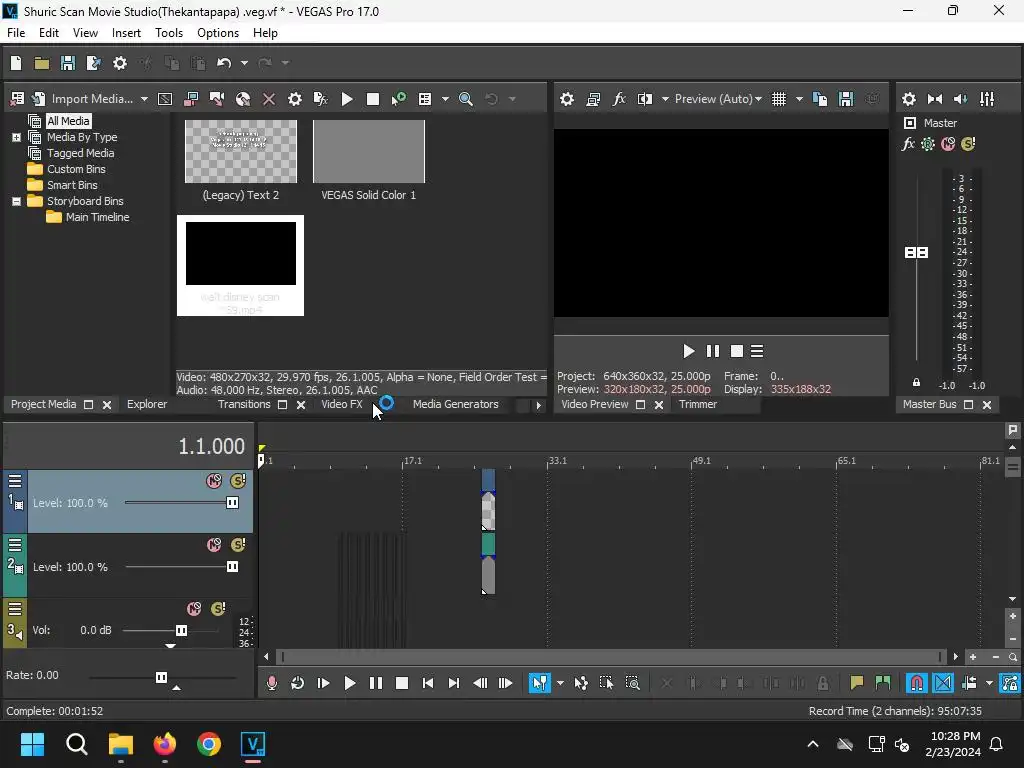Create a new project with the New icon
The width and height of the screenshot is (1024, 768).
pos(16,63)
